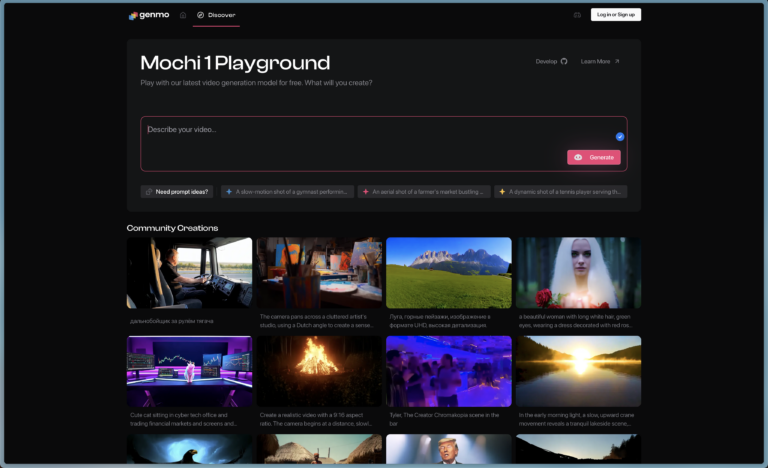View the mountain meadow video thumbnail

(448, 273)
